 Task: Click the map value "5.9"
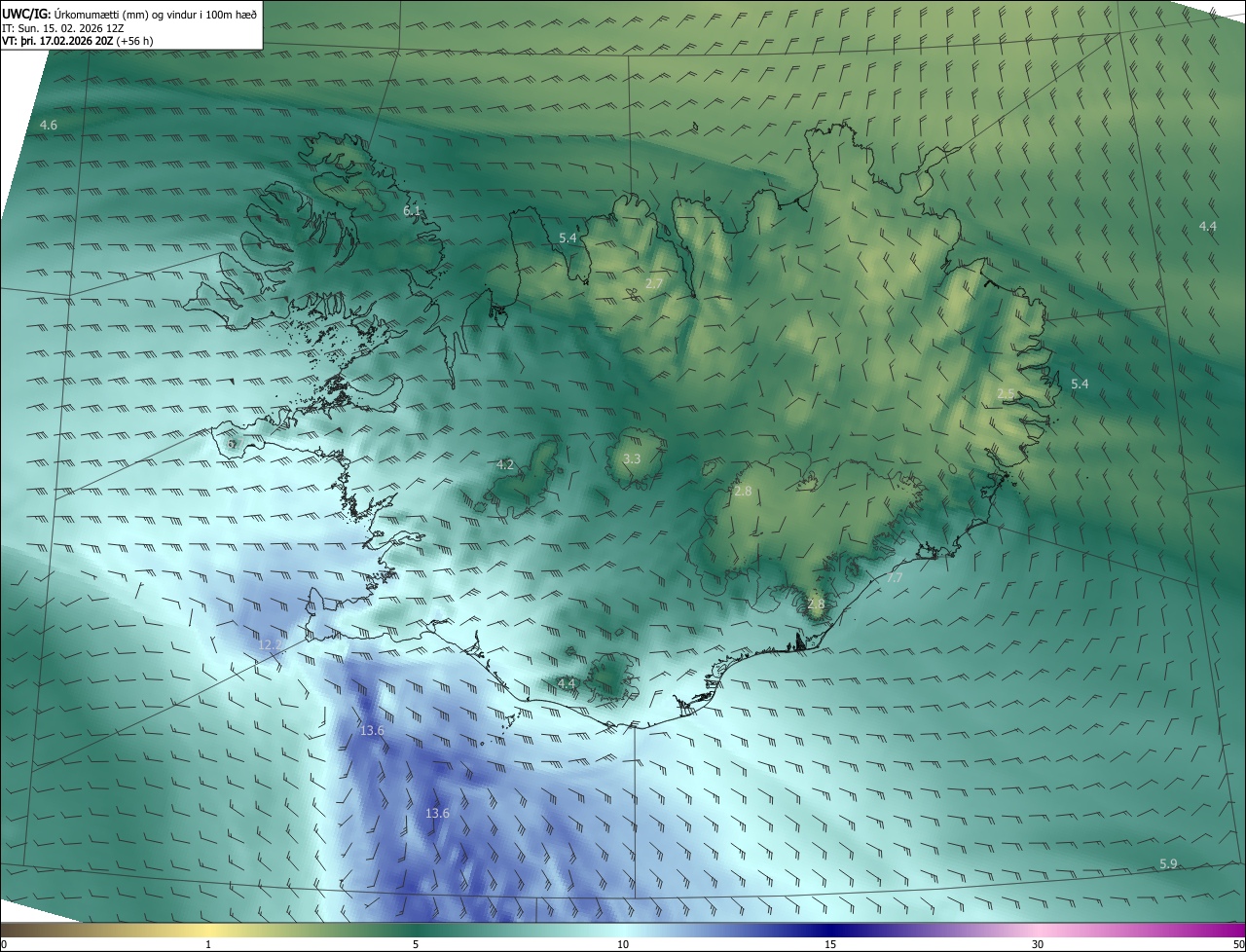click(1169, 864)
